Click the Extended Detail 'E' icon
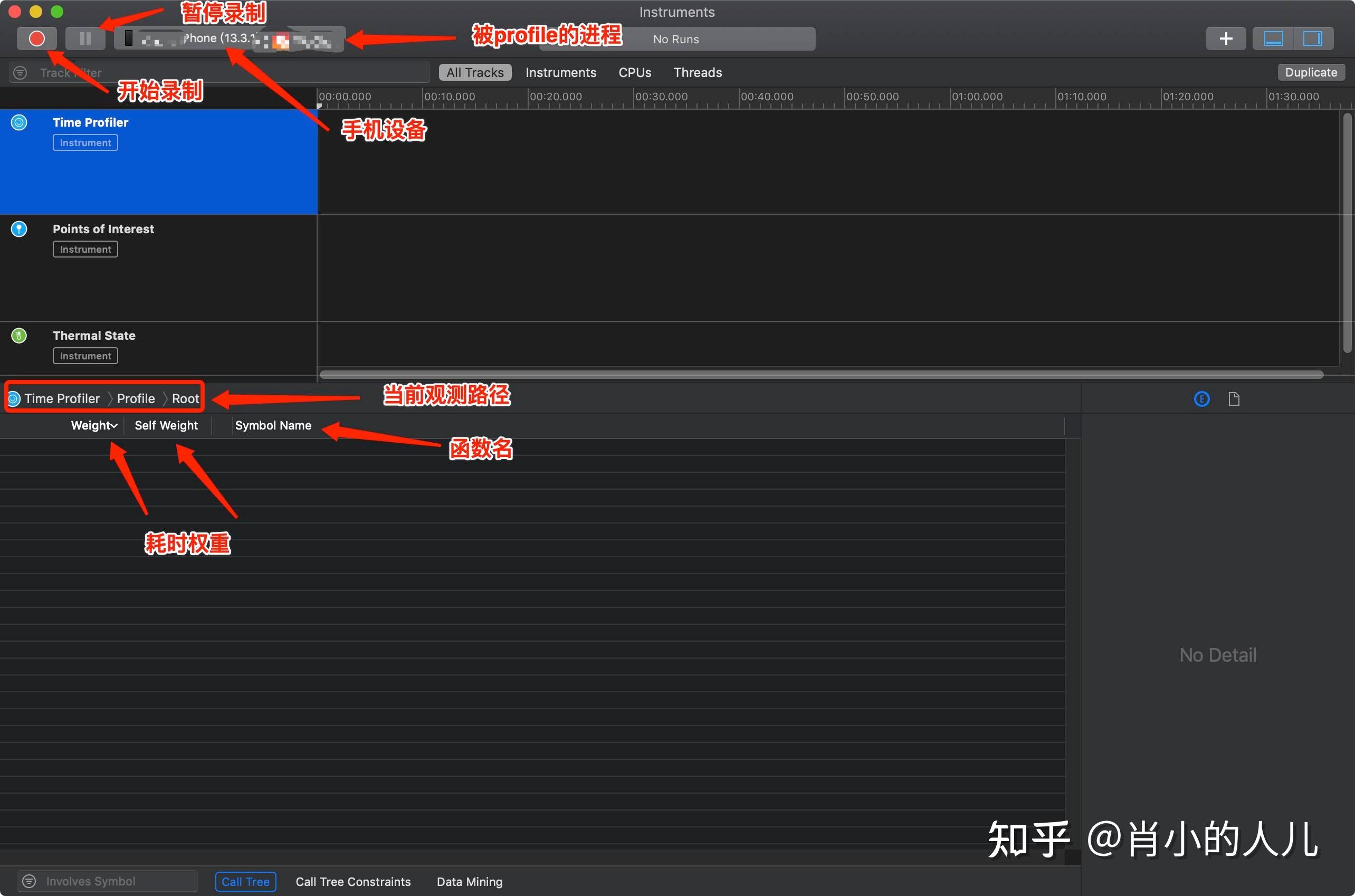1355x896 pixels. [1201, 398]
